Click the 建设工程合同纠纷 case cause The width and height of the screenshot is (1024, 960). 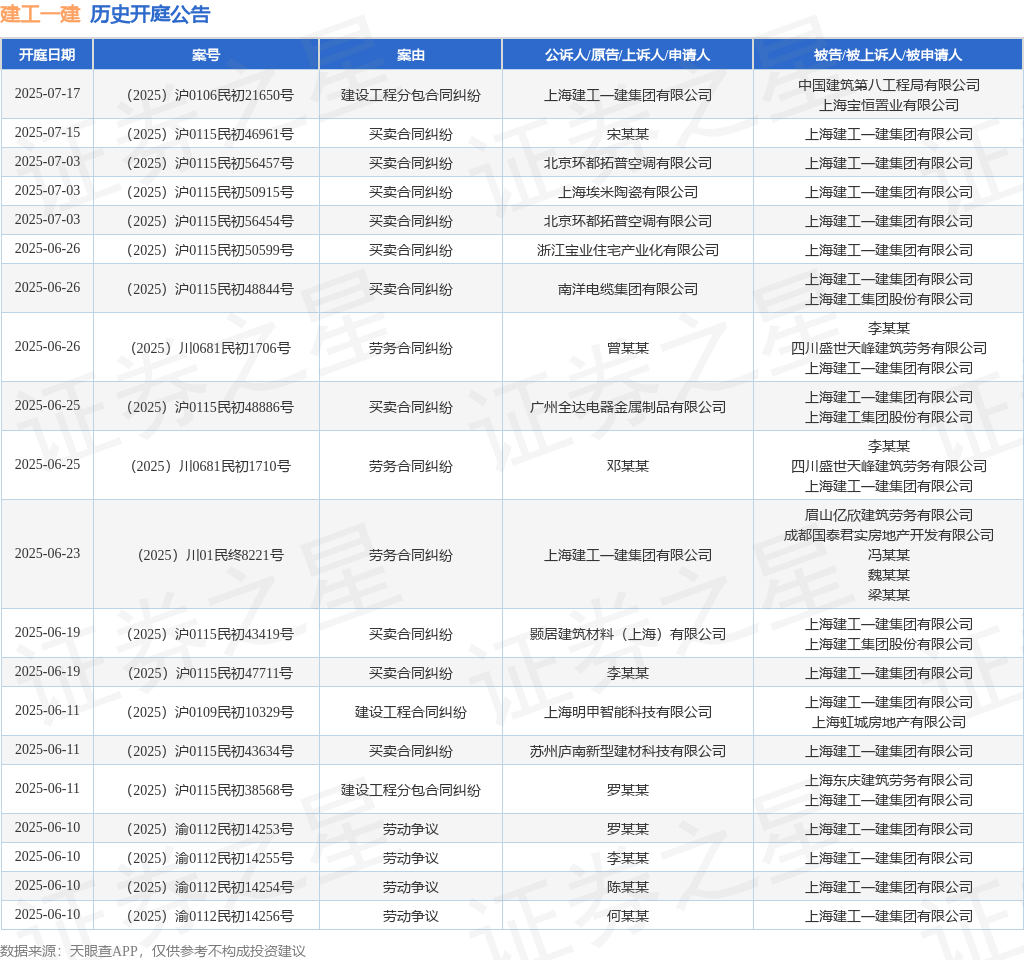coord(411,712)
